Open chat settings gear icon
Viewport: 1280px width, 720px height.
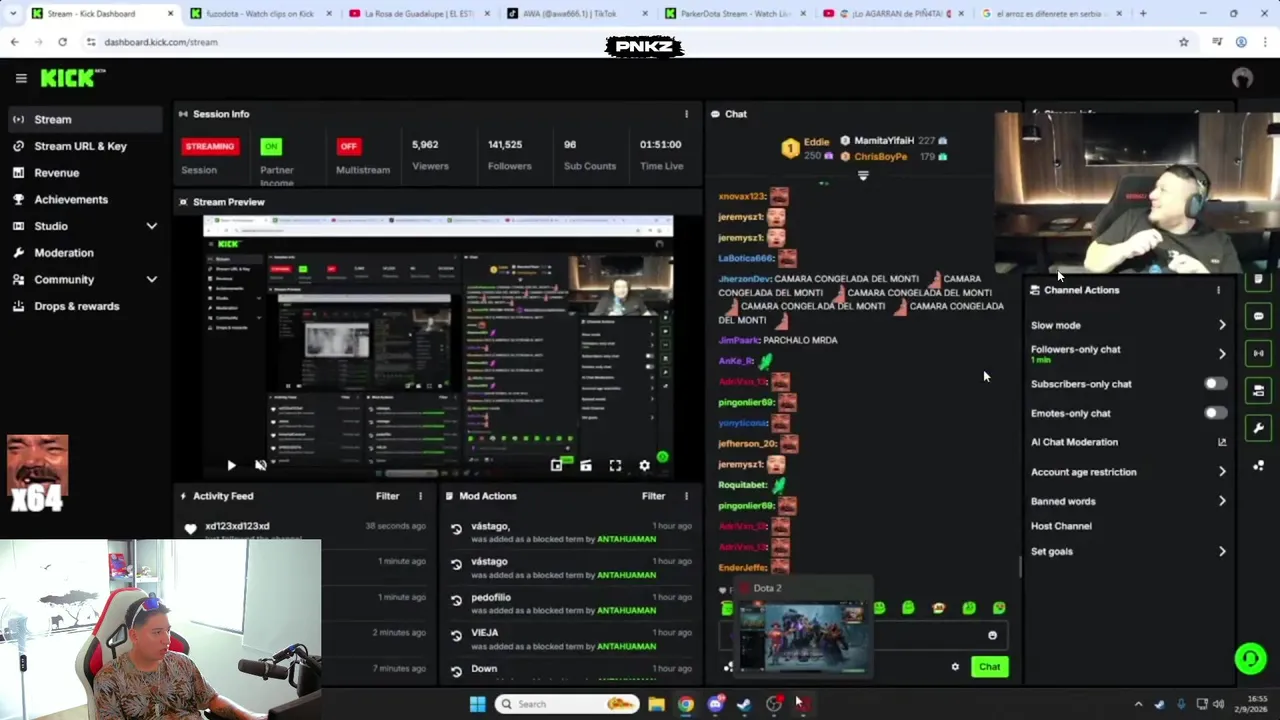955,667
